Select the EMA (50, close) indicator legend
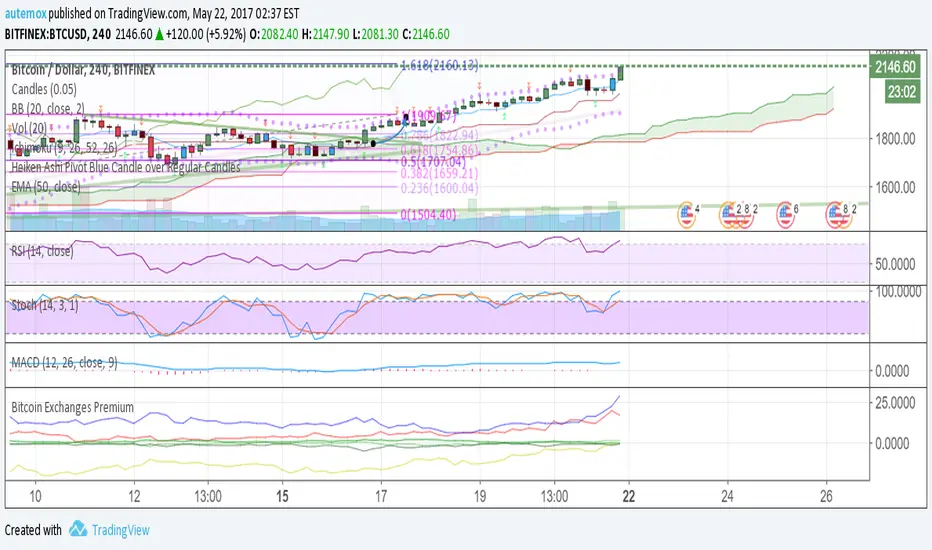The height and width of the screenshot is (550, 932). 46,187
